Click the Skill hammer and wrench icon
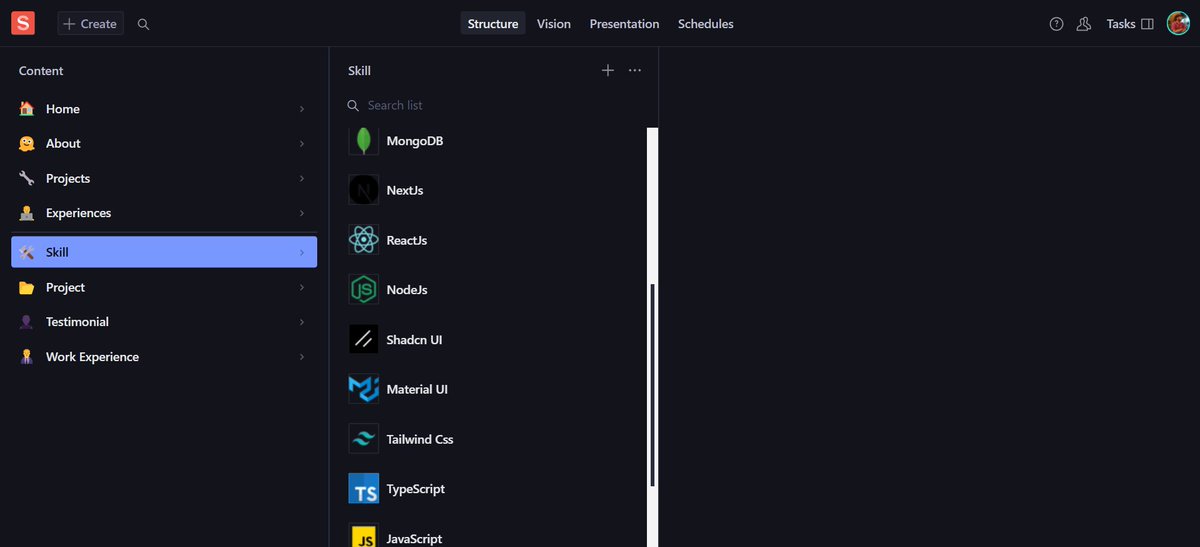This screenshot has width=1200, height=547. 27,252
